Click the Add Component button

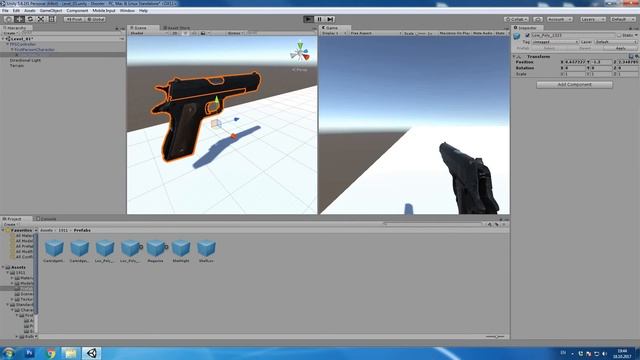(x=574, y=84)
